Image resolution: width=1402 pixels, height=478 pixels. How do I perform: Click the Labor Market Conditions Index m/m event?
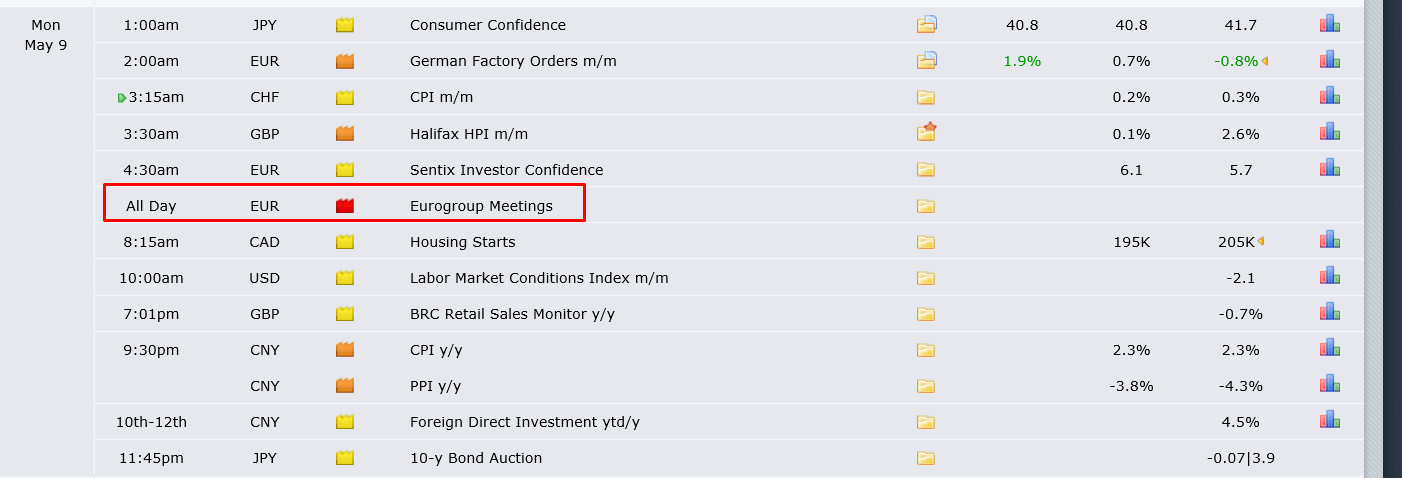pos(539,278)
